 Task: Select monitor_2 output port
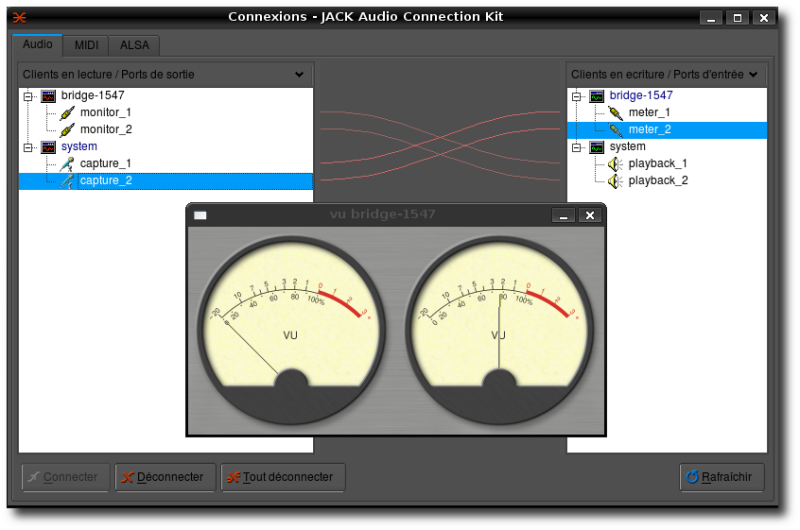(x=106, y=130)
